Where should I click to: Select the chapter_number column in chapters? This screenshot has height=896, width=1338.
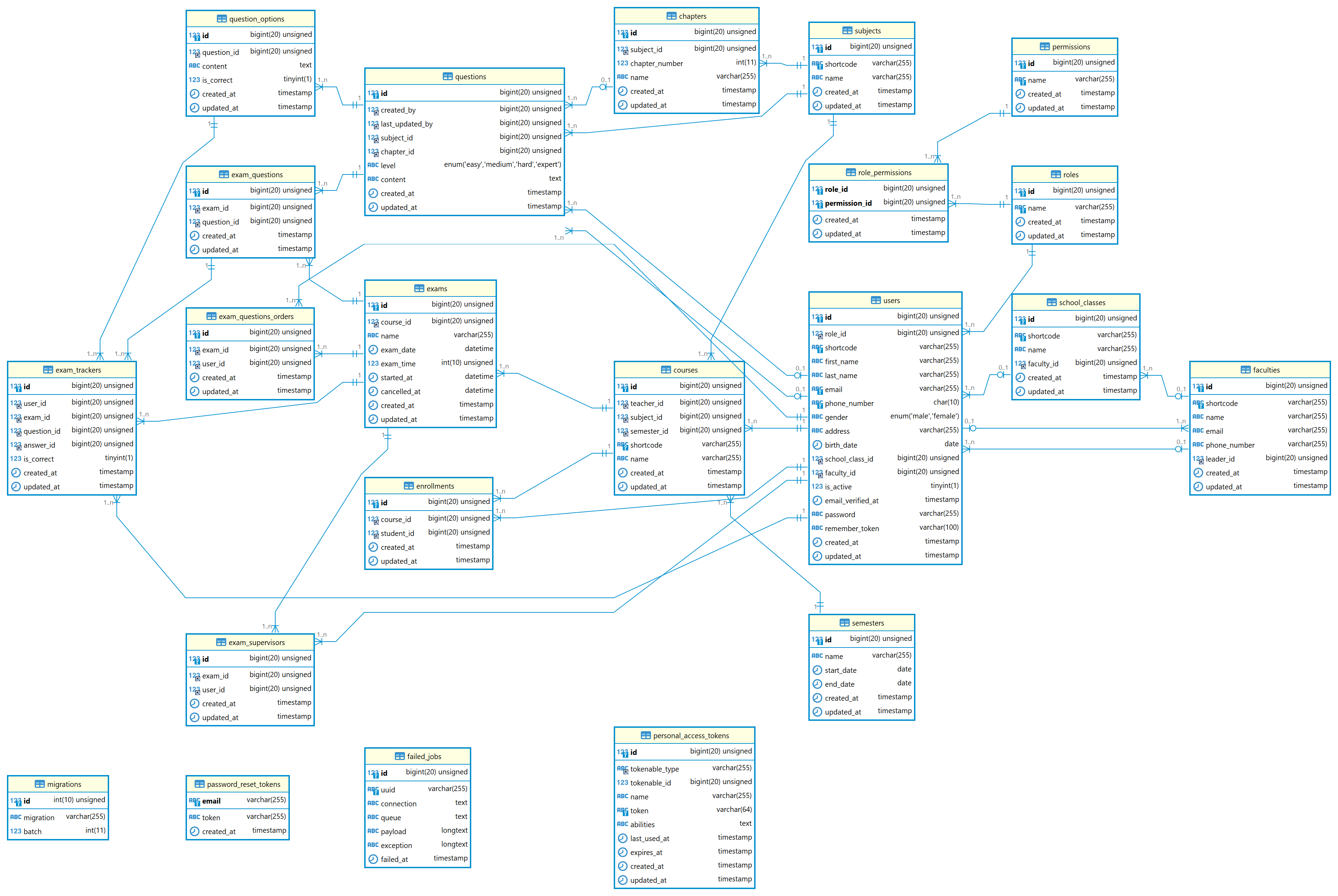656,63
